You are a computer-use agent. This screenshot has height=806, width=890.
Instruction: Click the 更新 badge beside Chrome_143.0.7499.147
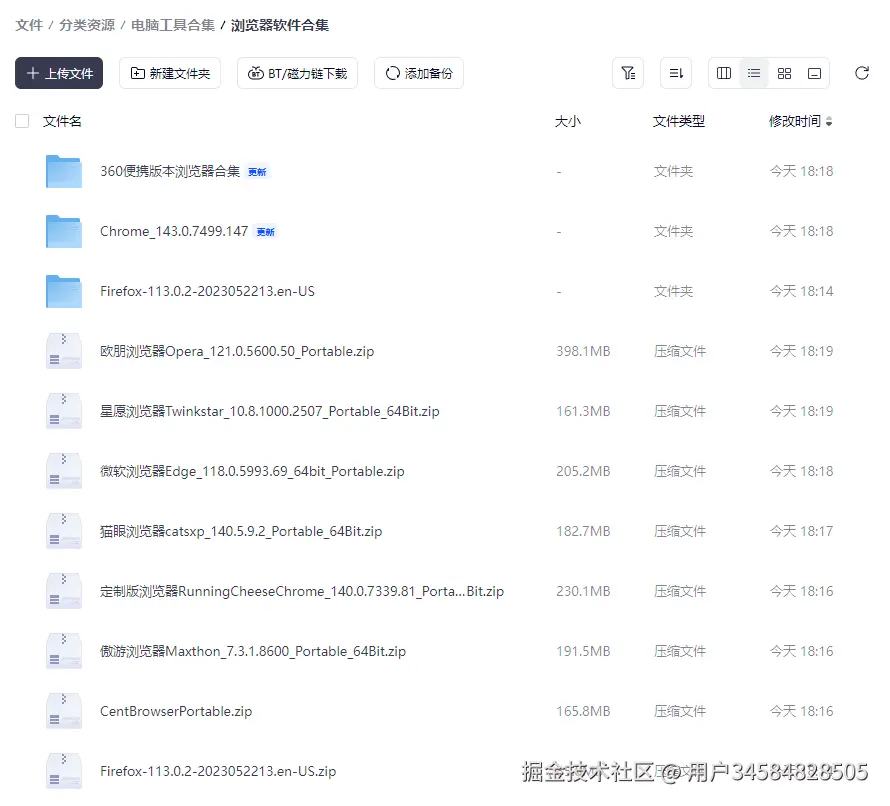click(265, 232)
